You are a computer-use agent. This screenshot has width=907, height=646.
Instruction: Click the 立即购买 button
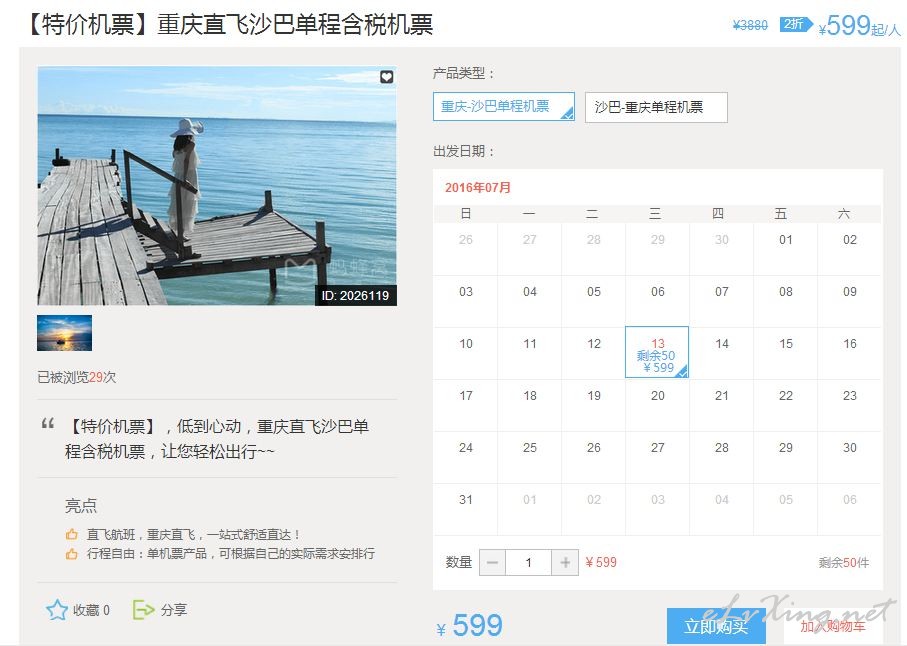point(716,626)
